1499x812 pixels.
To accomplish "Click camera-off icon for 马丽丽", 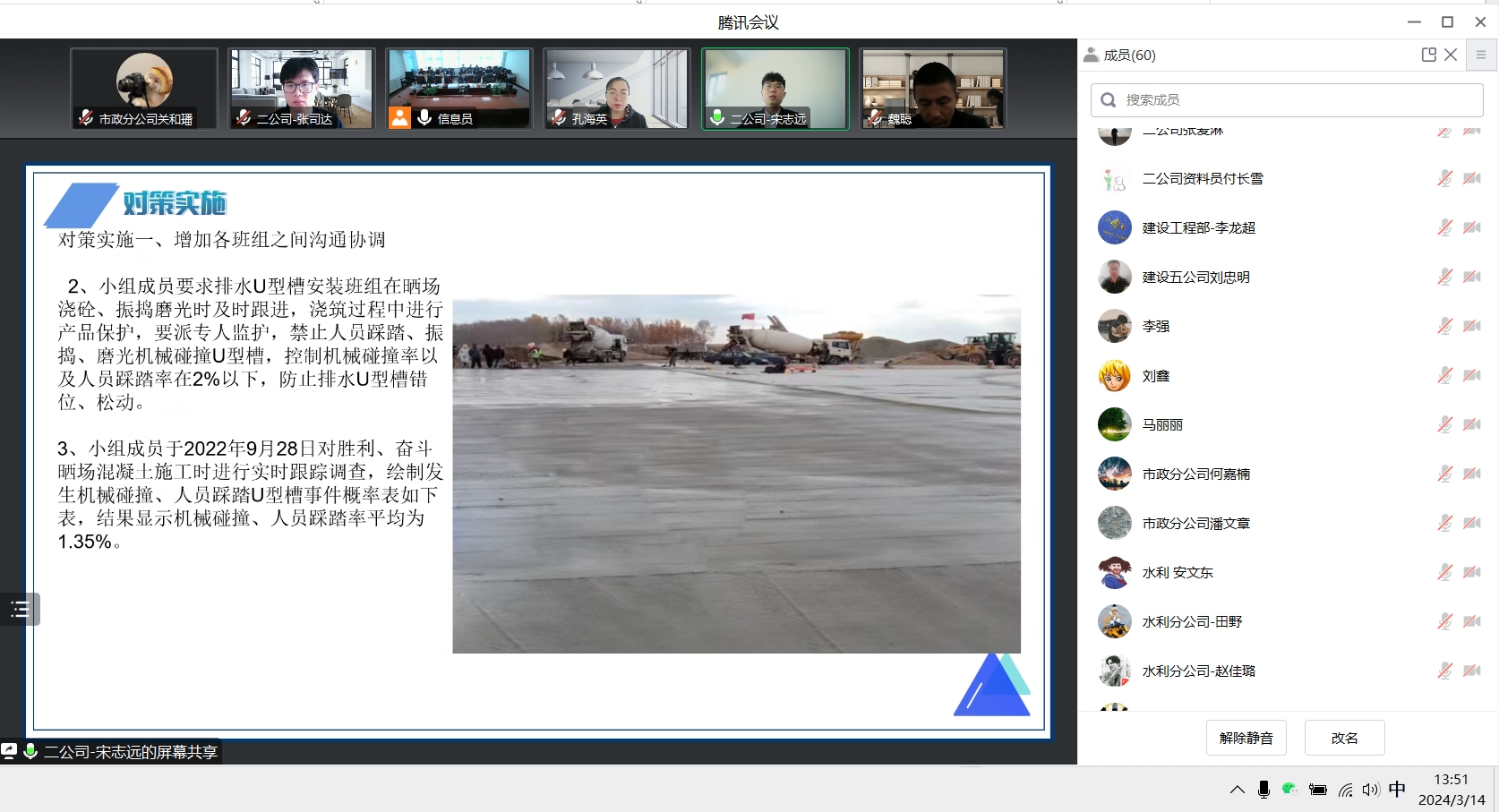I will (x=1472, y=424).
